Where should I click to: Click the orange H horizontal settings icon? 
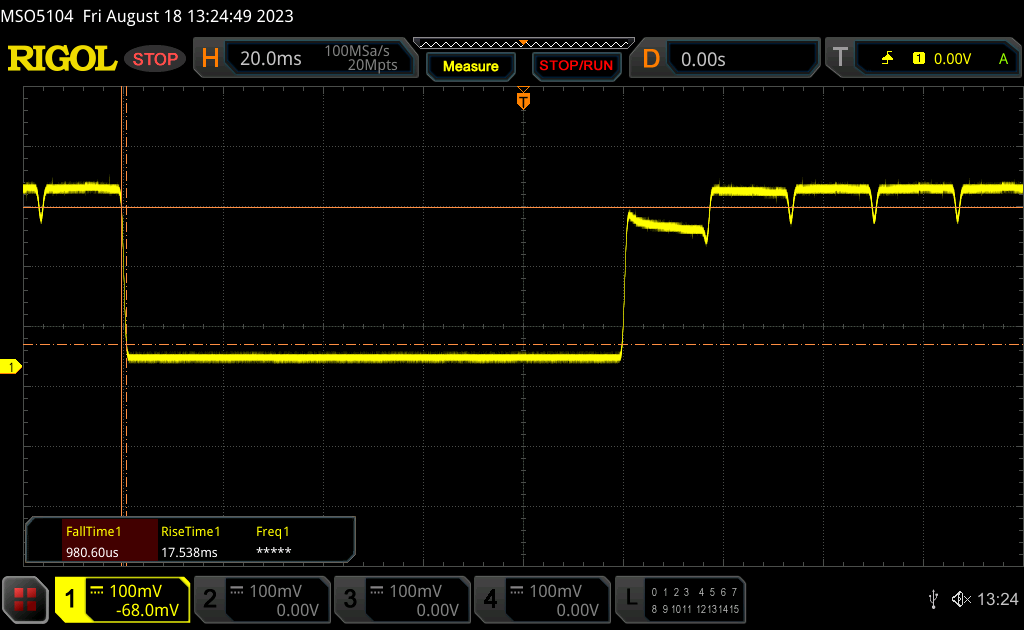[x=210, y=59]
